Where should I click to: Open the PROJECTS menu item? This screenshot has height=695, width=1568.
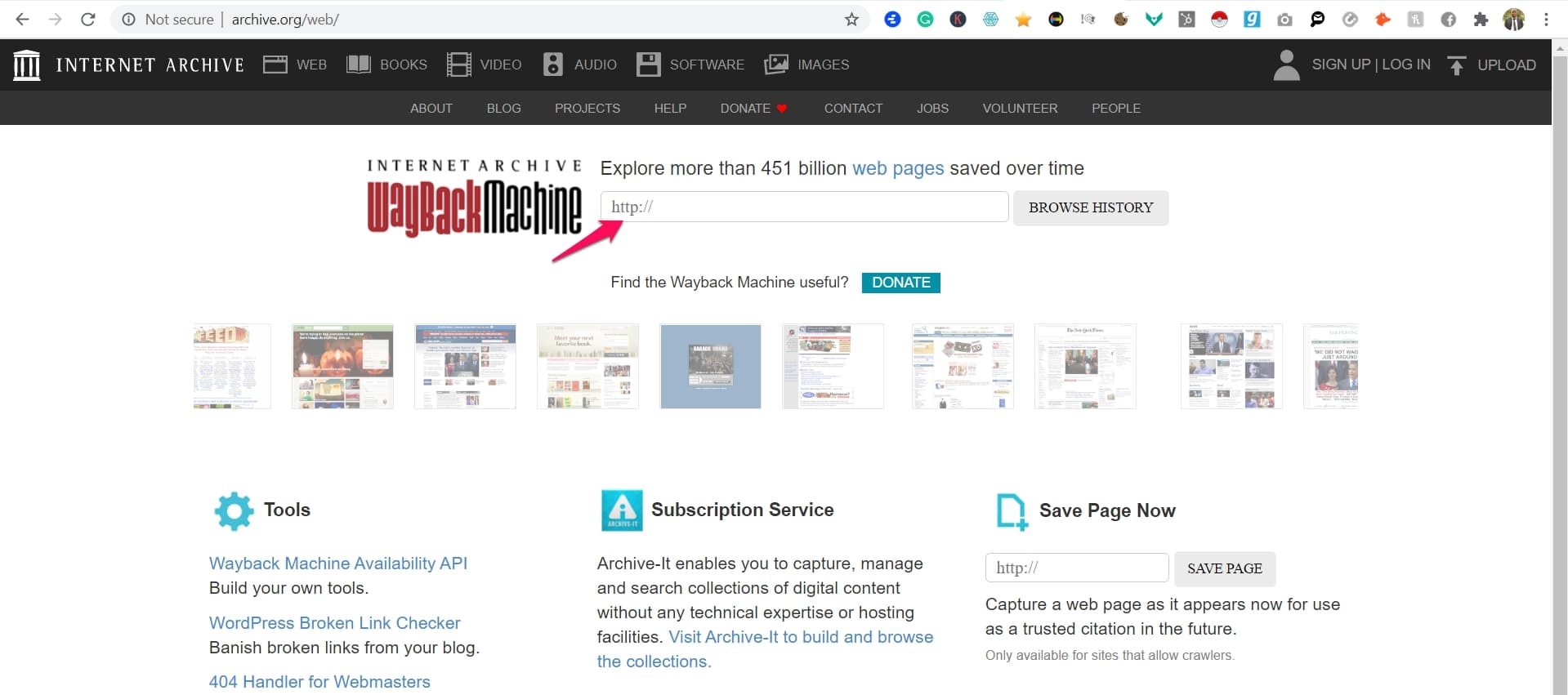(587, 109)
